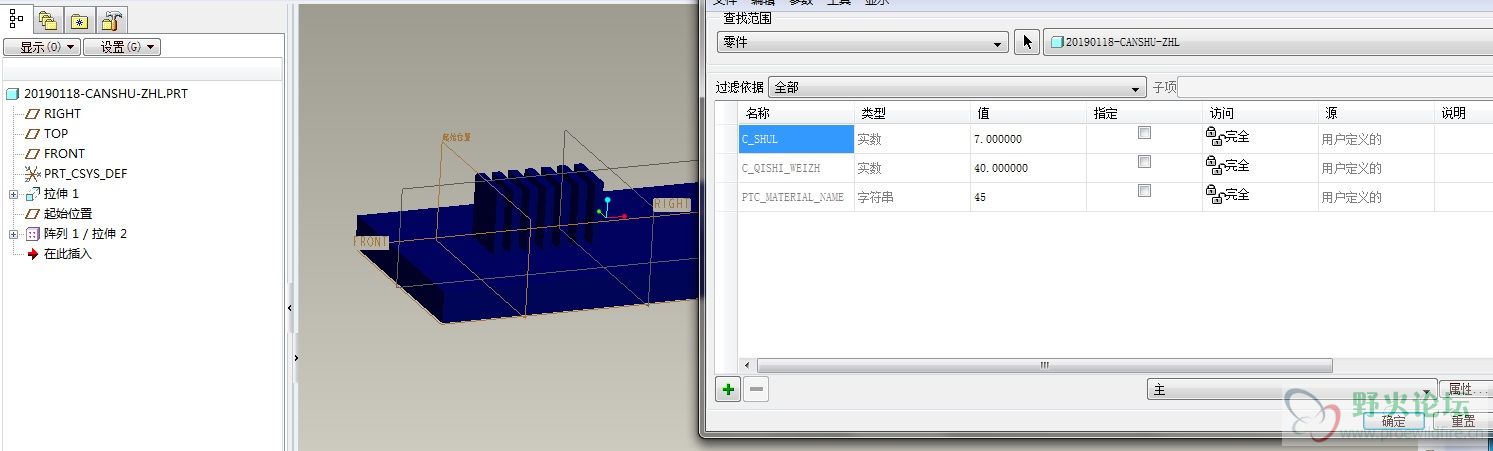Open the Folder Browser tab icon
Viewport: 1493px width, 451px height.
coord(47,20)
